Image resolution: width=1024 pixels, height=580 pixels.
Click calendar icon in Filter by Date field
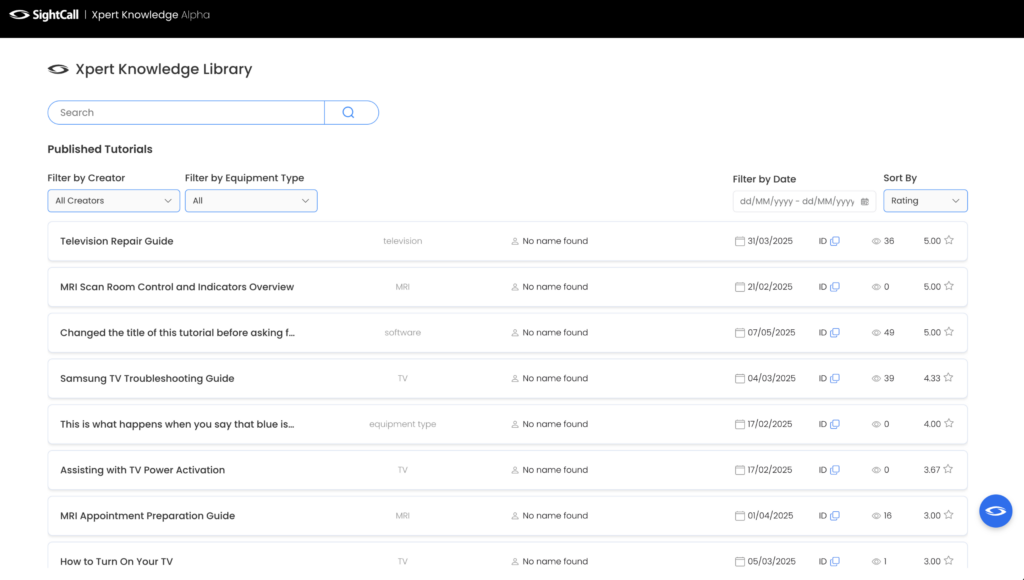865,201
